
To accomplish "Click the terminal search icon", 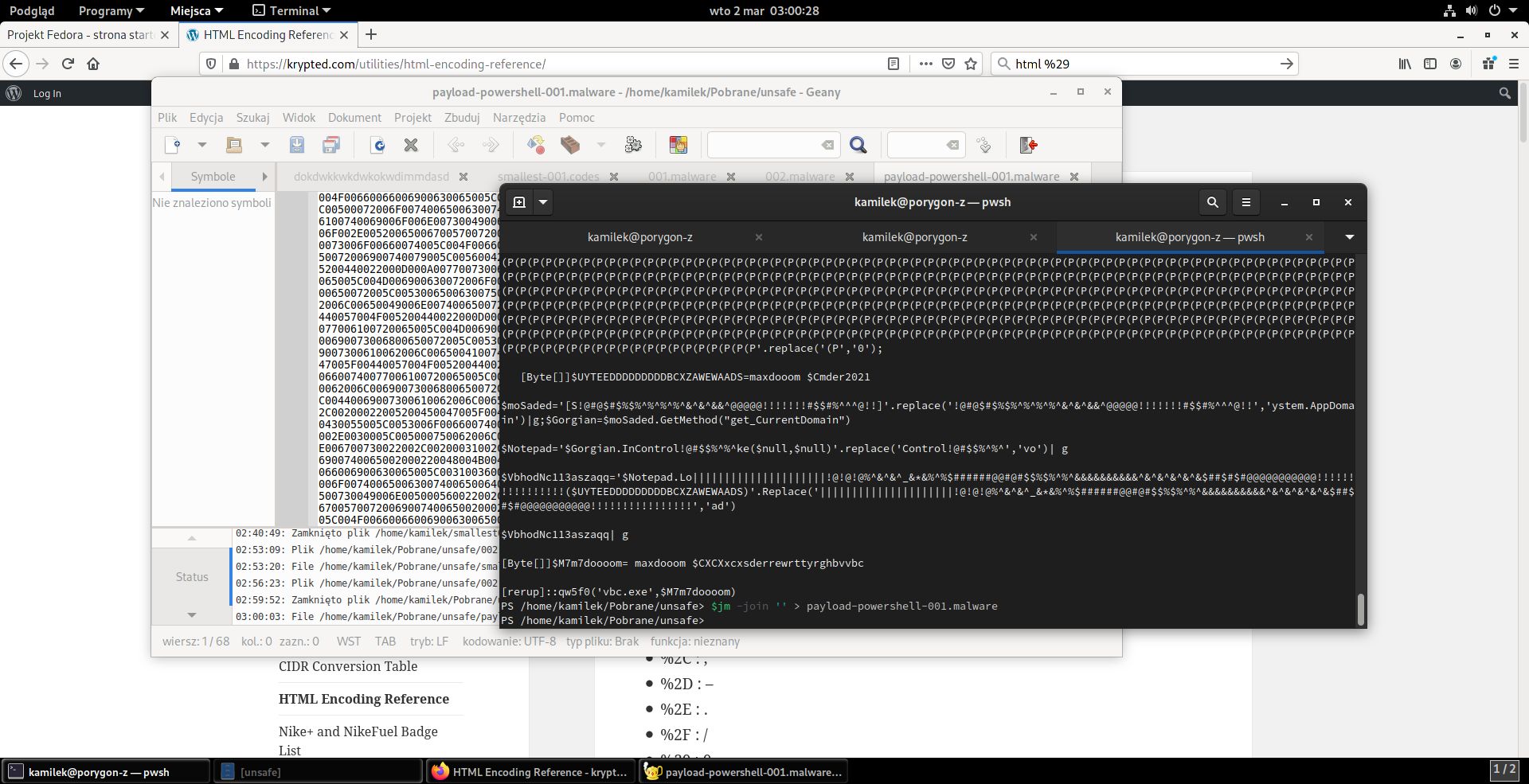I will [1212, 202].
